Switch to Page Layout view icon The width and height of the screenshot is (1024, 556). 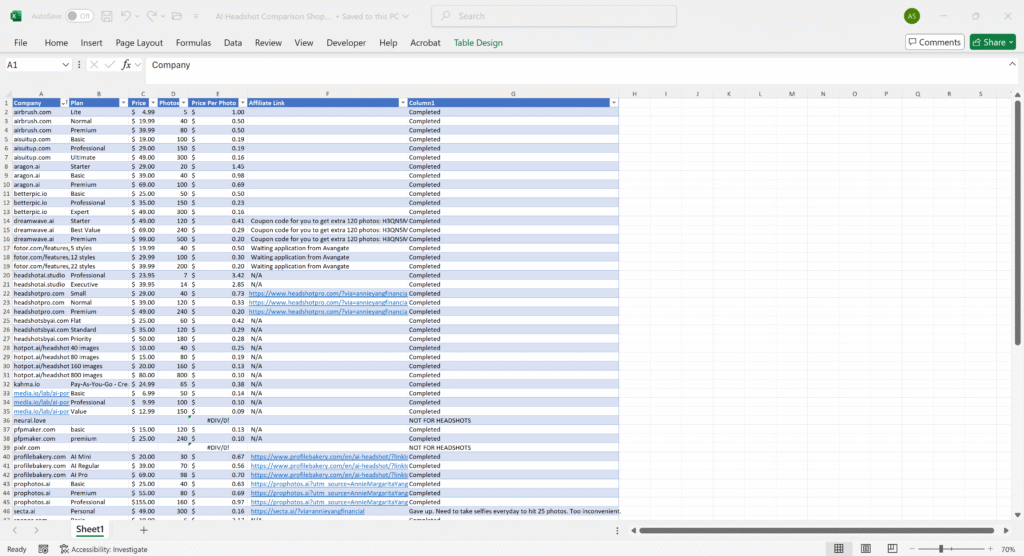click(865, 549)
